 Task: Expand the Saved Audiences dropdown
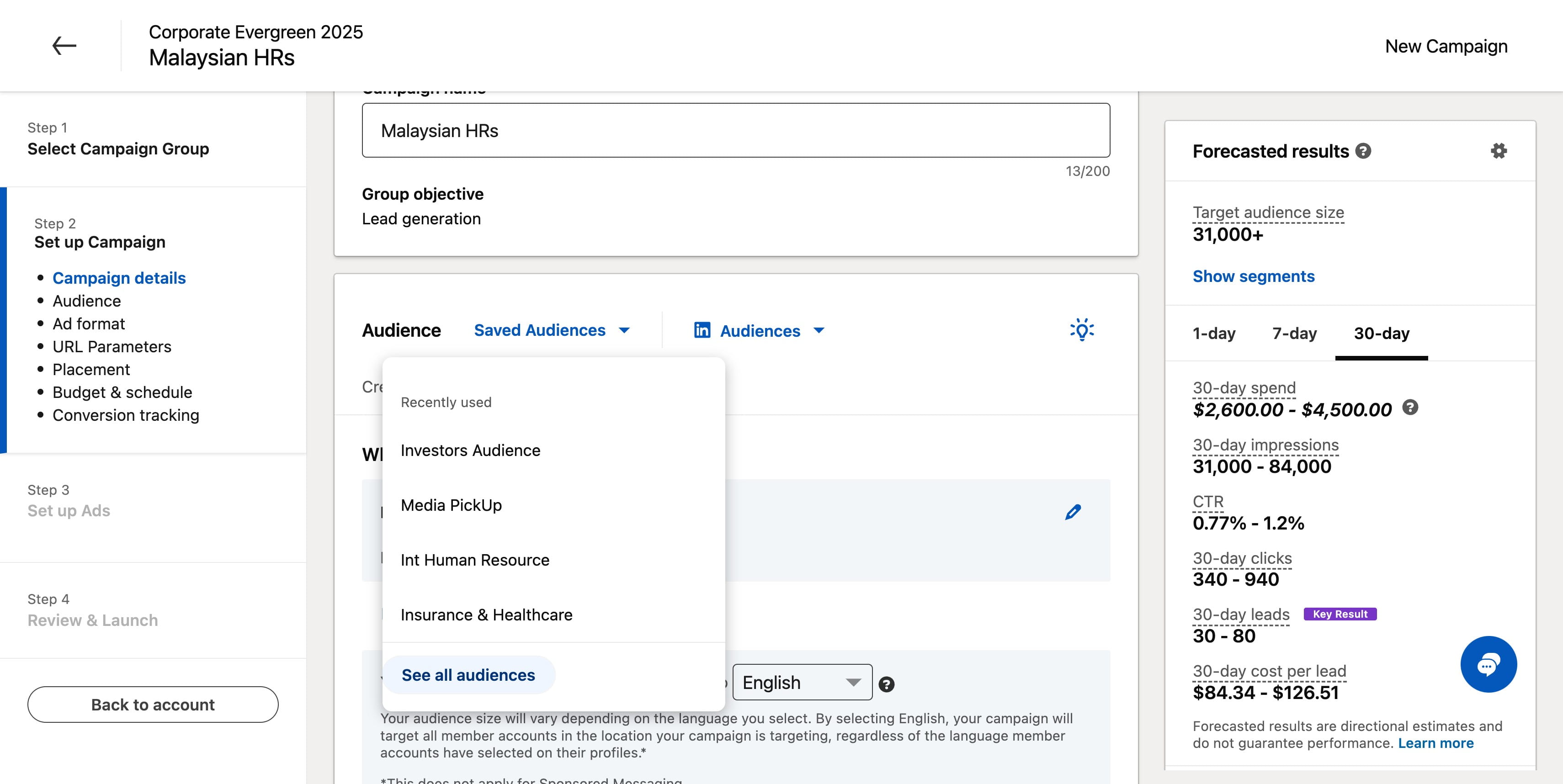click(552, 330)
